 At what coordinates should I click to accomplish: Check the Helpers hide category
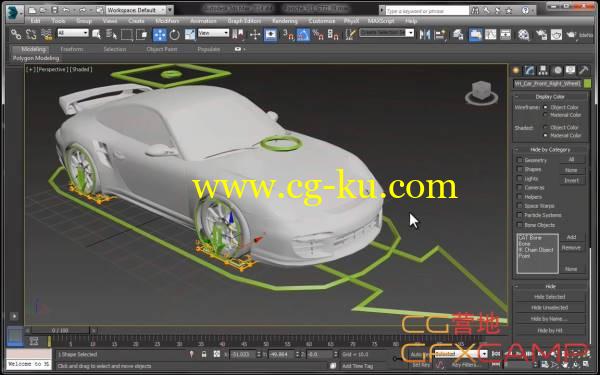[x=520, y=197]
